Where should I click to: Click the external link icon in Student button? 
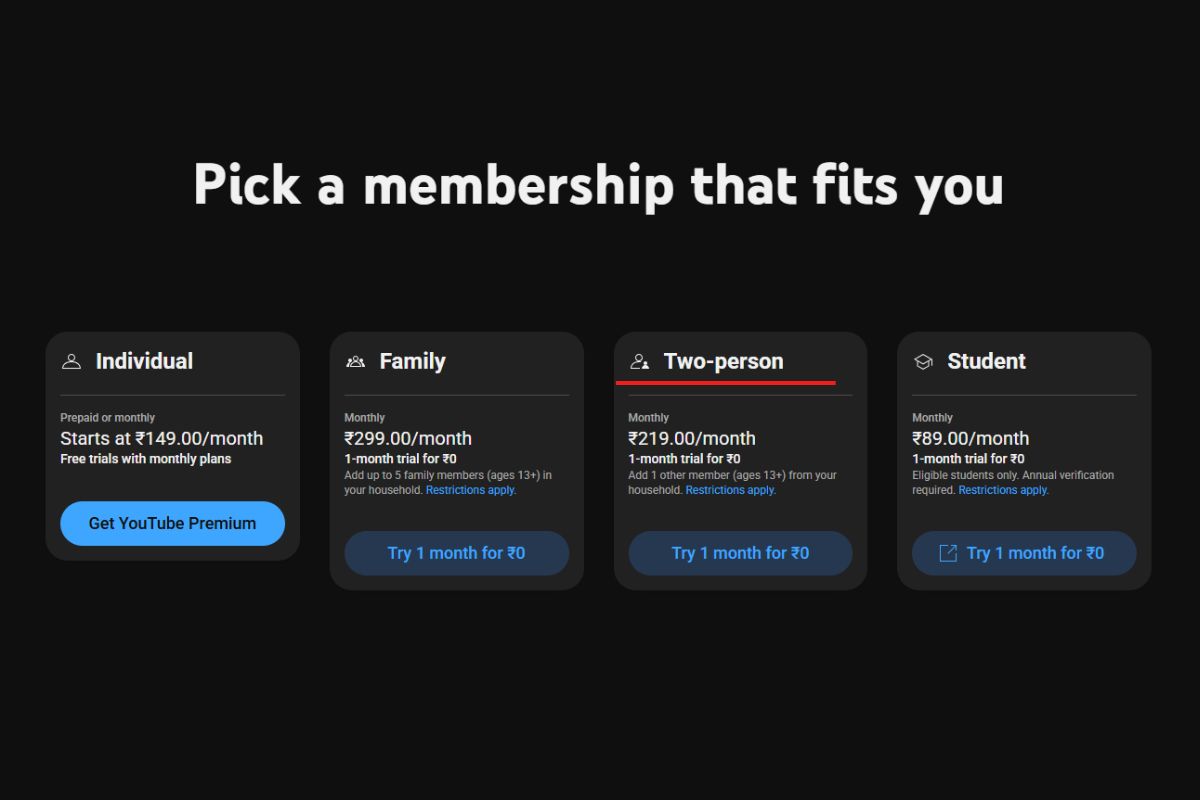[948, 553]
